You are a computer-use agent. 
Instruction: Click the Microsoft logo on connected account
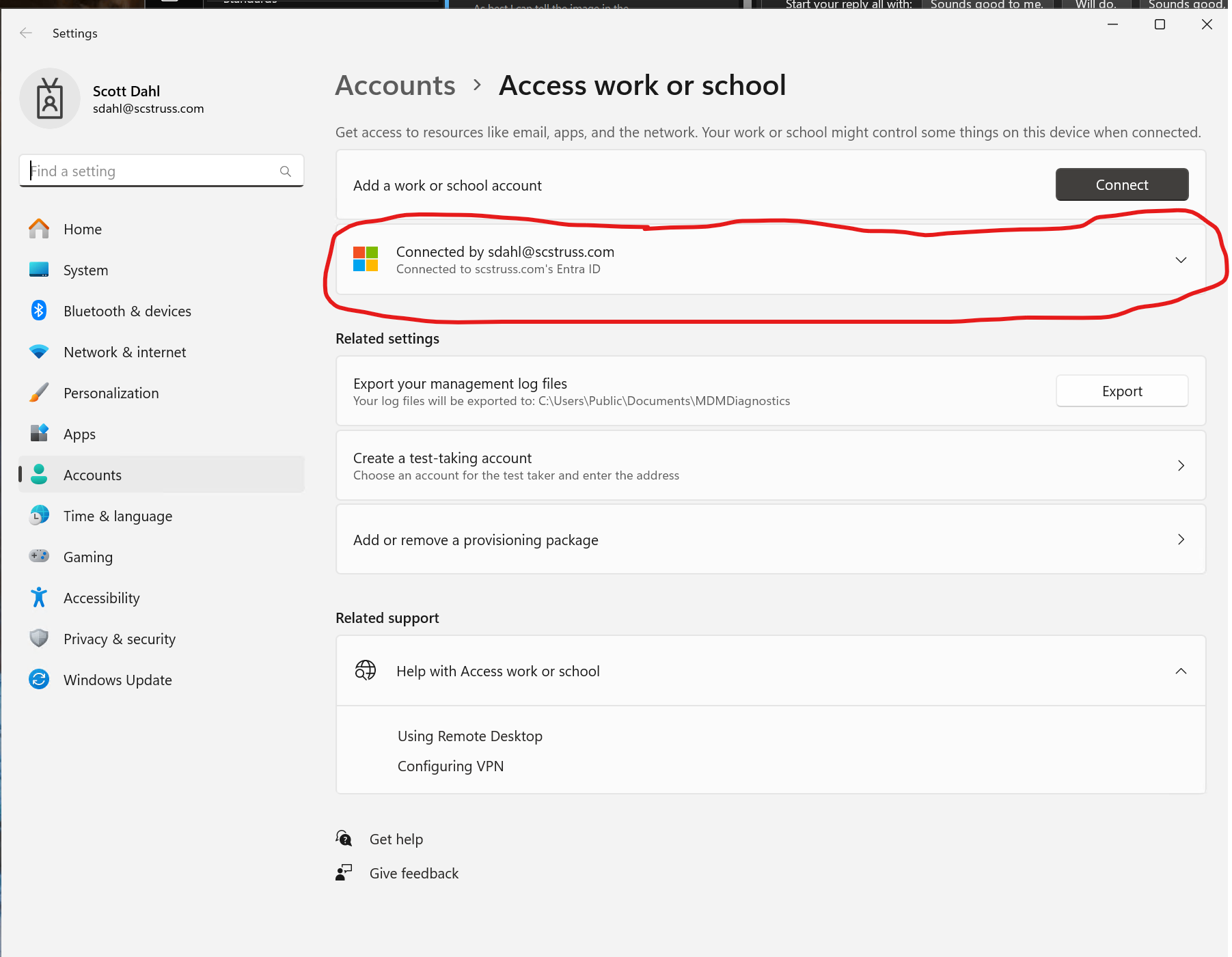(x=366, y=260)
